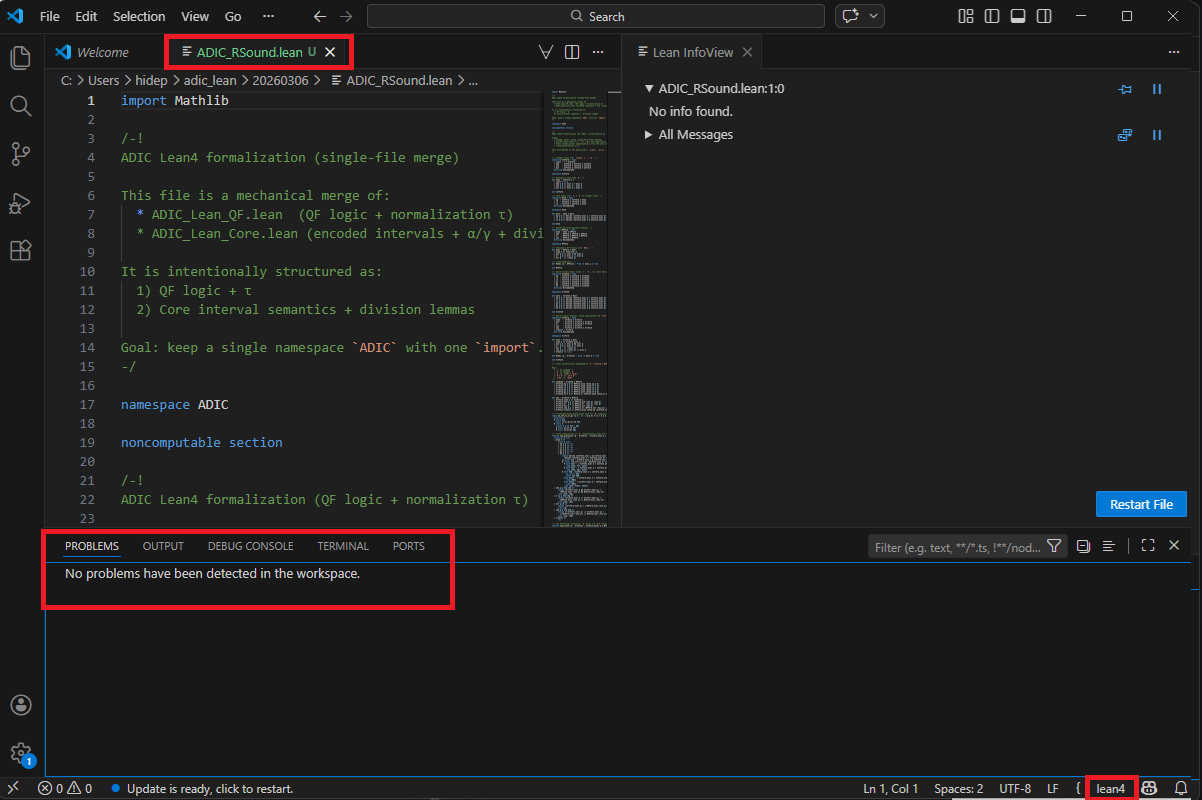1202x800 pixels.
Task: Open the Selection menu
Action: 139,16
